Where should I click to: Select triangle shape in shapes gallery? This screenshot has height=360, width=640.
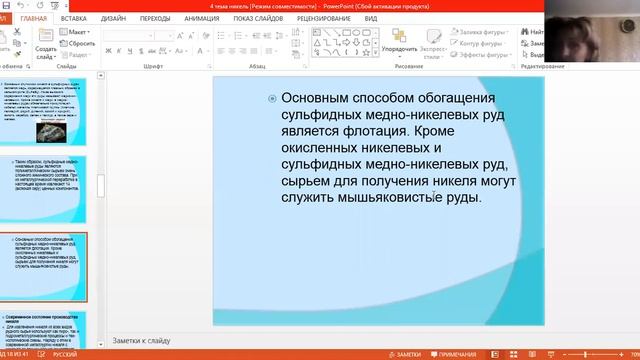(317, 42)
